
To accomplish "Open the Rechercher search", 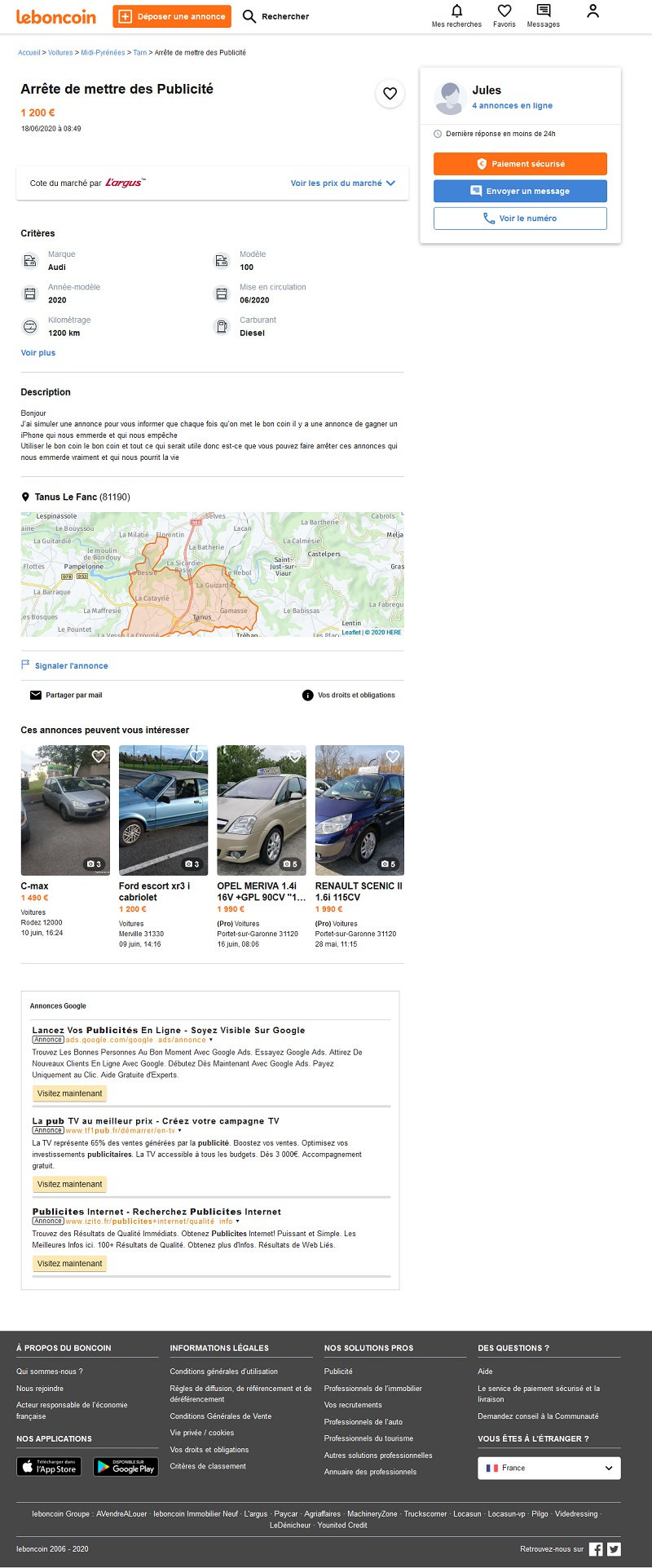I will [276, 16].
